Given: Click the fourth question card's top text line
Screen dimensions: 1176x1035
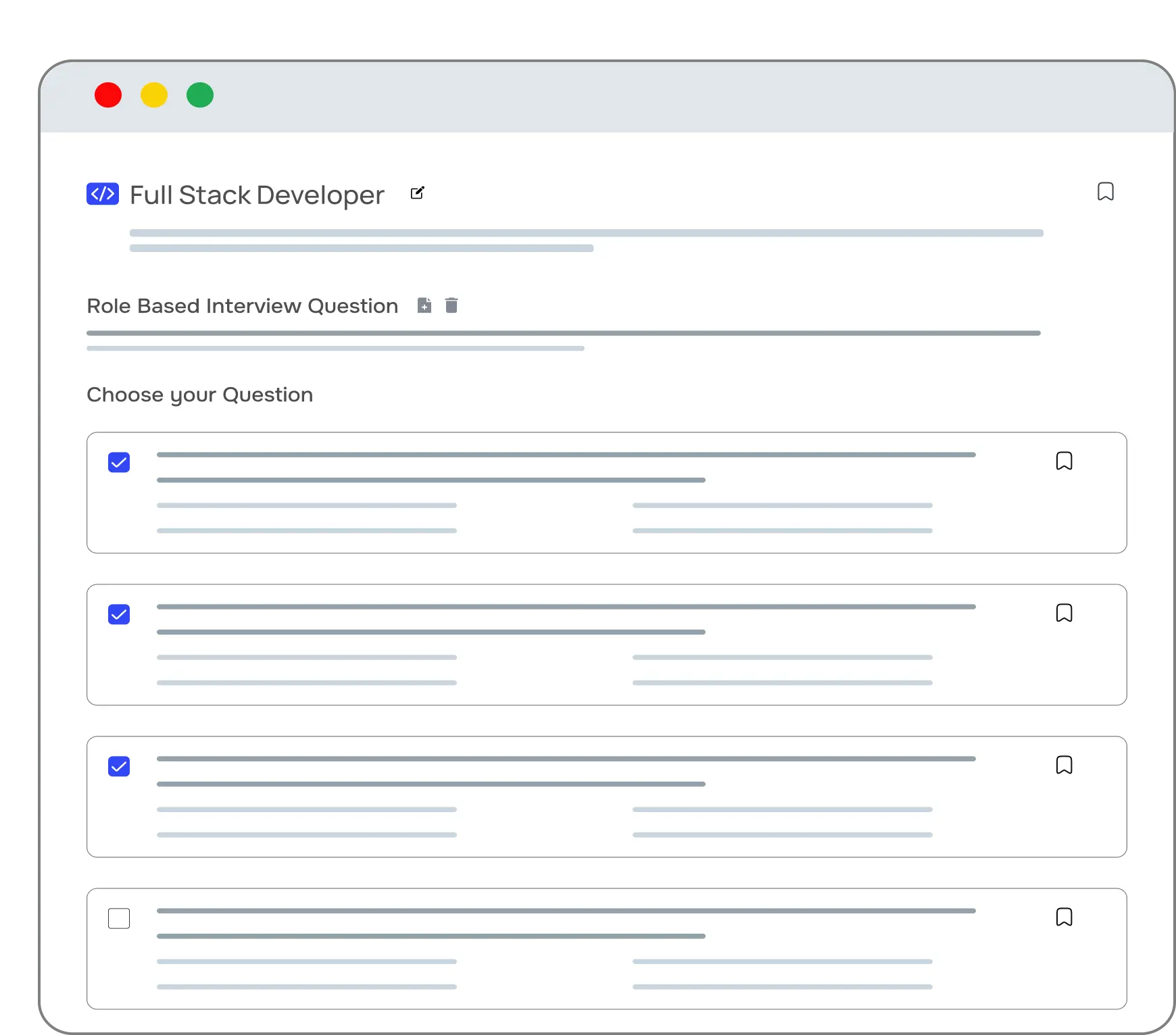Looking at the screenshot, I should pyautogui.click(x=566, y=911).
